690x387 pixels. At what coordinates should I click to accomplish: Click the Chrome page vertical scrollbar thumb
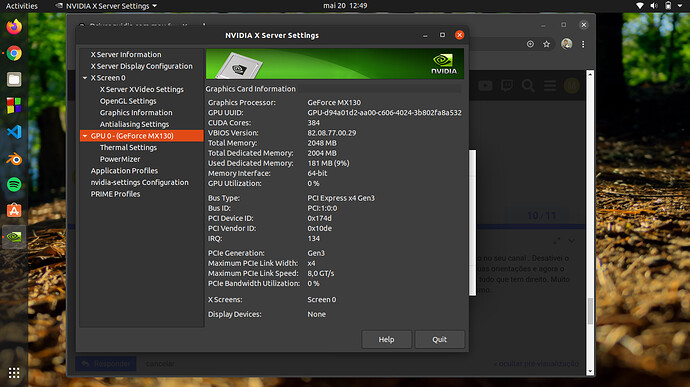[x=590, y=310]
